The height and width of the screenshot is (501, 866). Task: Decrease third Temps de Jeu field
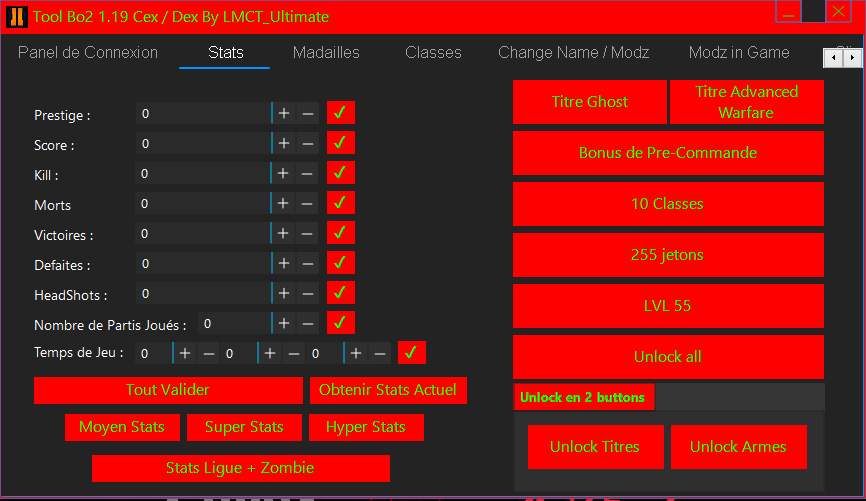pos(380,353)
